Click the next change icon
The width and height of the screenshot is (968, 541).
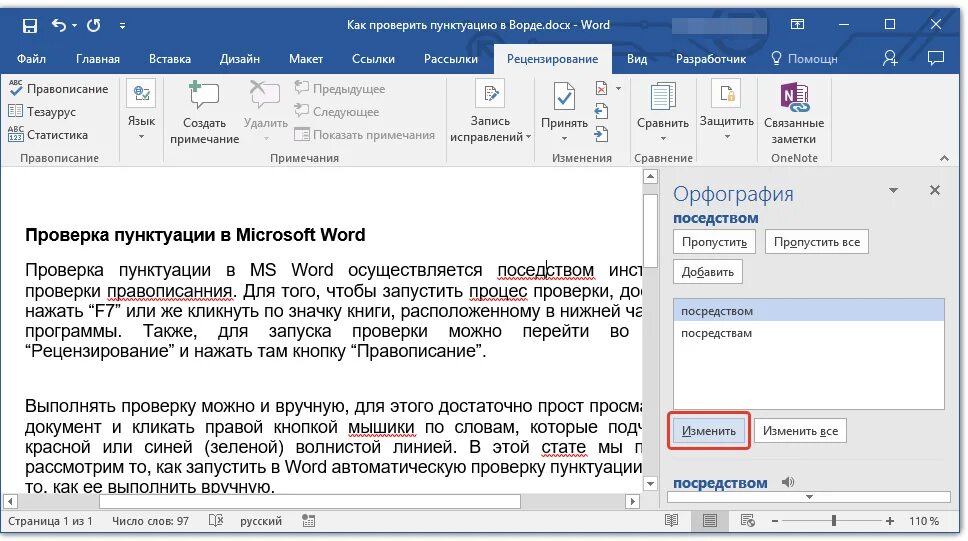601,135
